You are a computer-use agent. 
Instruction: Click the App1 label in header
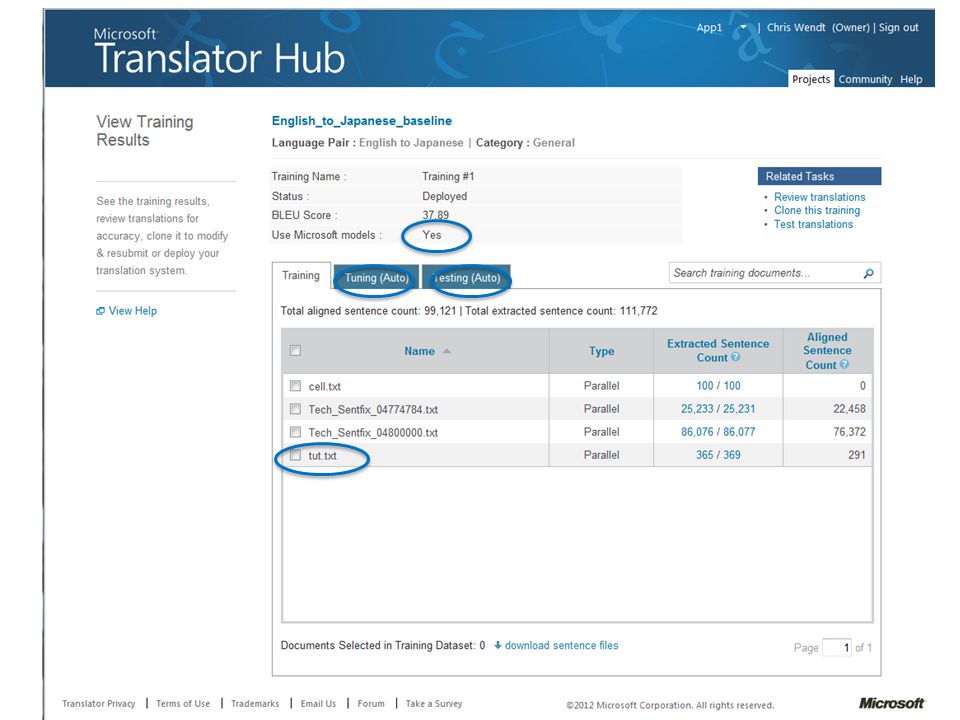709,28
